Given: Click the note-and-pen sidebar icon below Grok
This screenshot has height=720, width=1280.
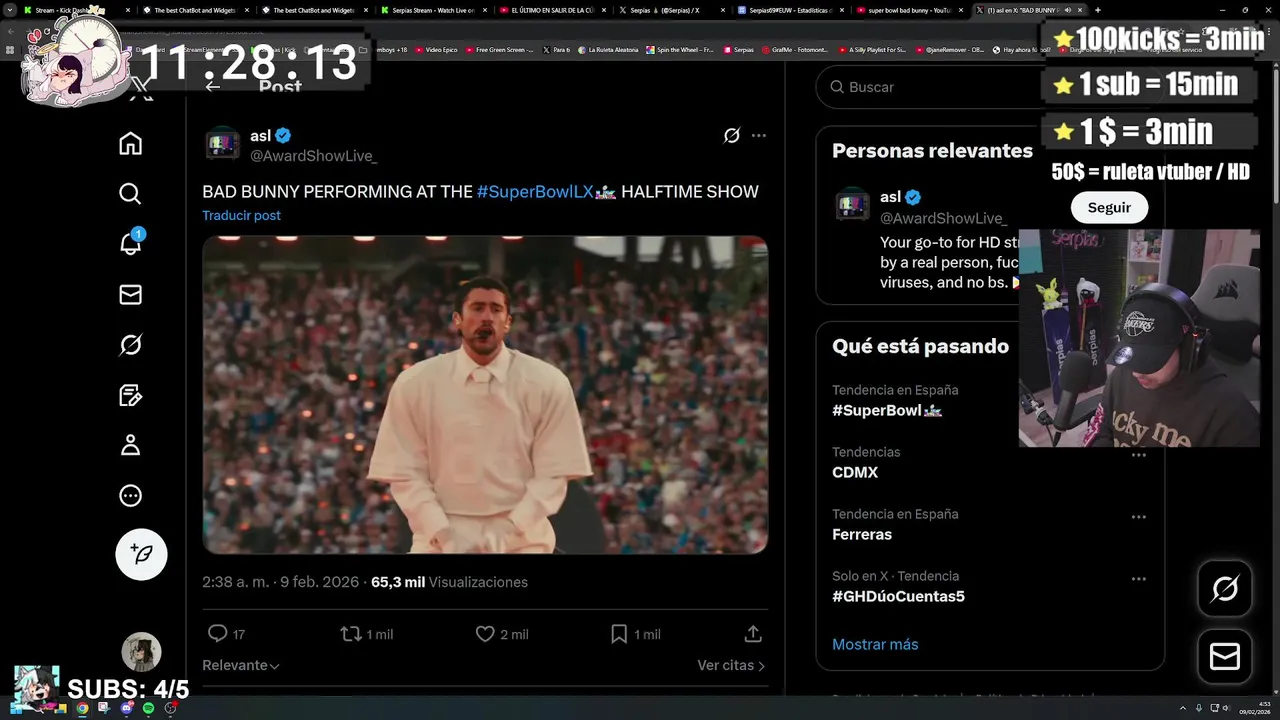Looking at the screenshot, I should [x=130, y=395].
